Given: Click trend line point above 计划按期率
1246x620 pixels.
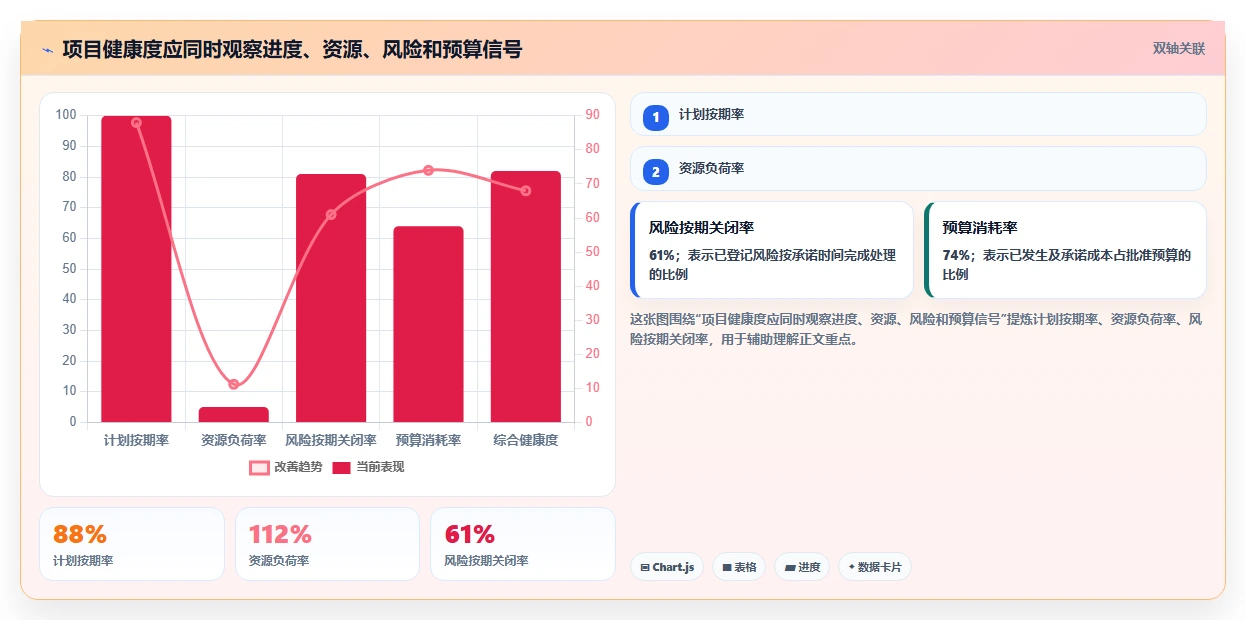Looking at the screenshot, I should 136,123.
